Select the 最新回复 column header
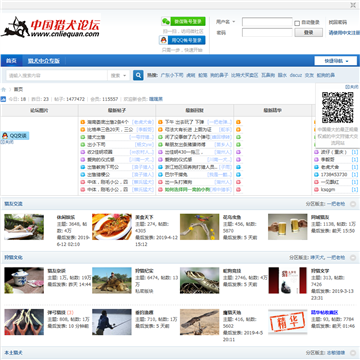This screenshot has height=360, width=360. coord(195,110)
